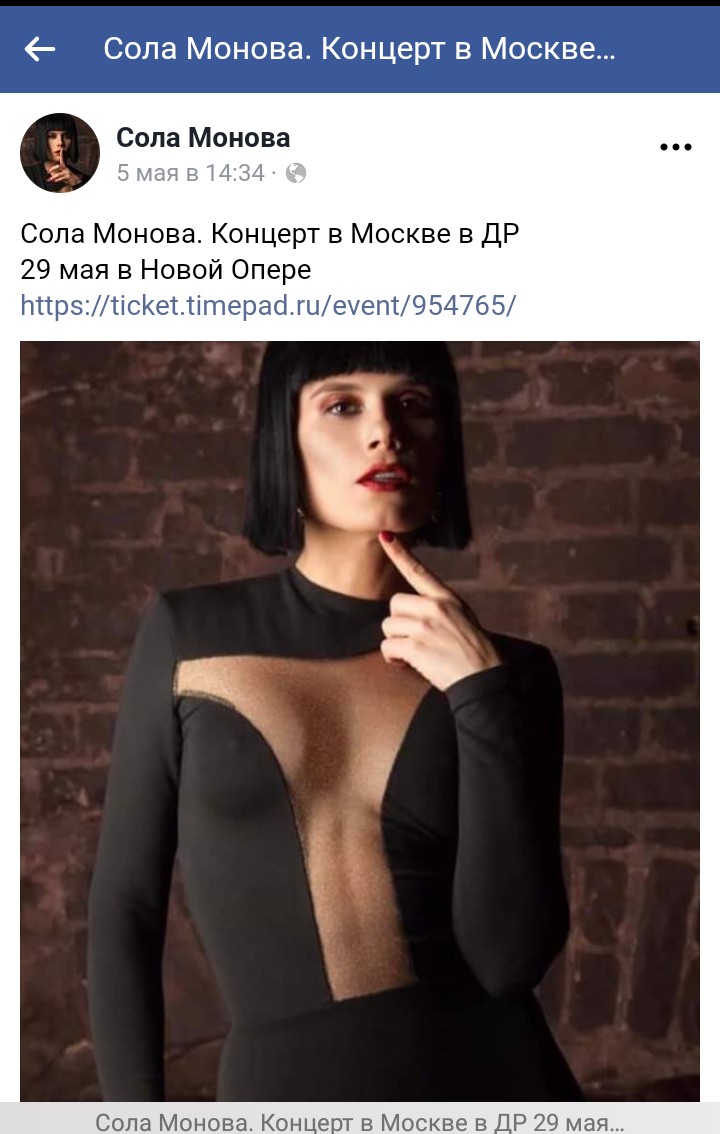Click the author name Сола Монова
Screen dimensions: 720x1134
203,137
